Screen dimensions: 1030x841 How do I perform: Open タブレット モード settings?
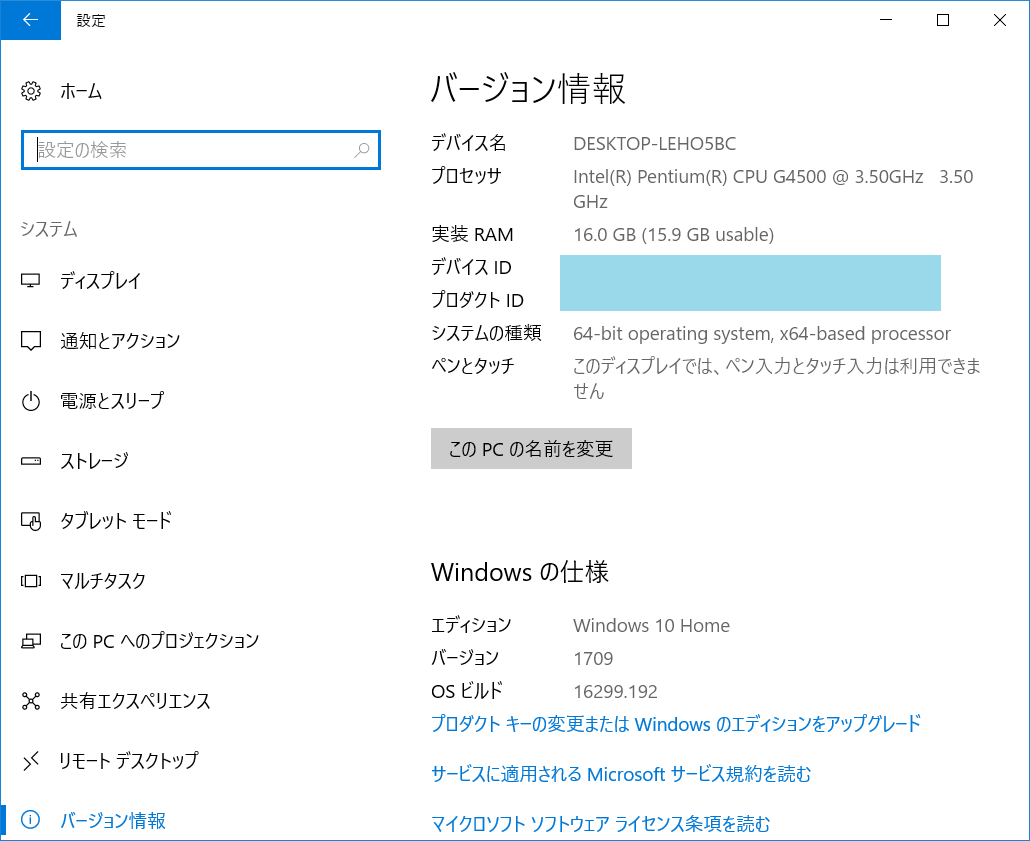click(x=116, y=521)
